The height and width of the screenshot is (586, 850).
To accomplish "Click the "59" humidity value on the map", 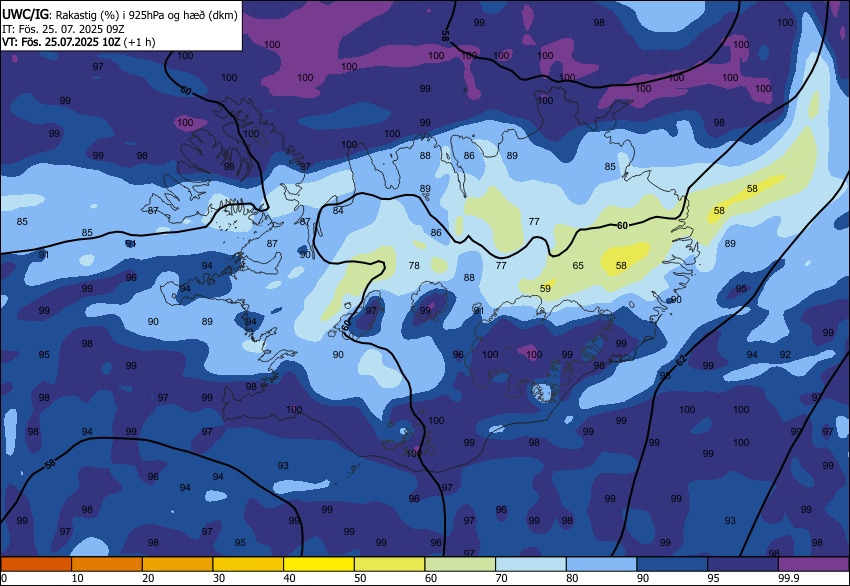I will point(545,288).
